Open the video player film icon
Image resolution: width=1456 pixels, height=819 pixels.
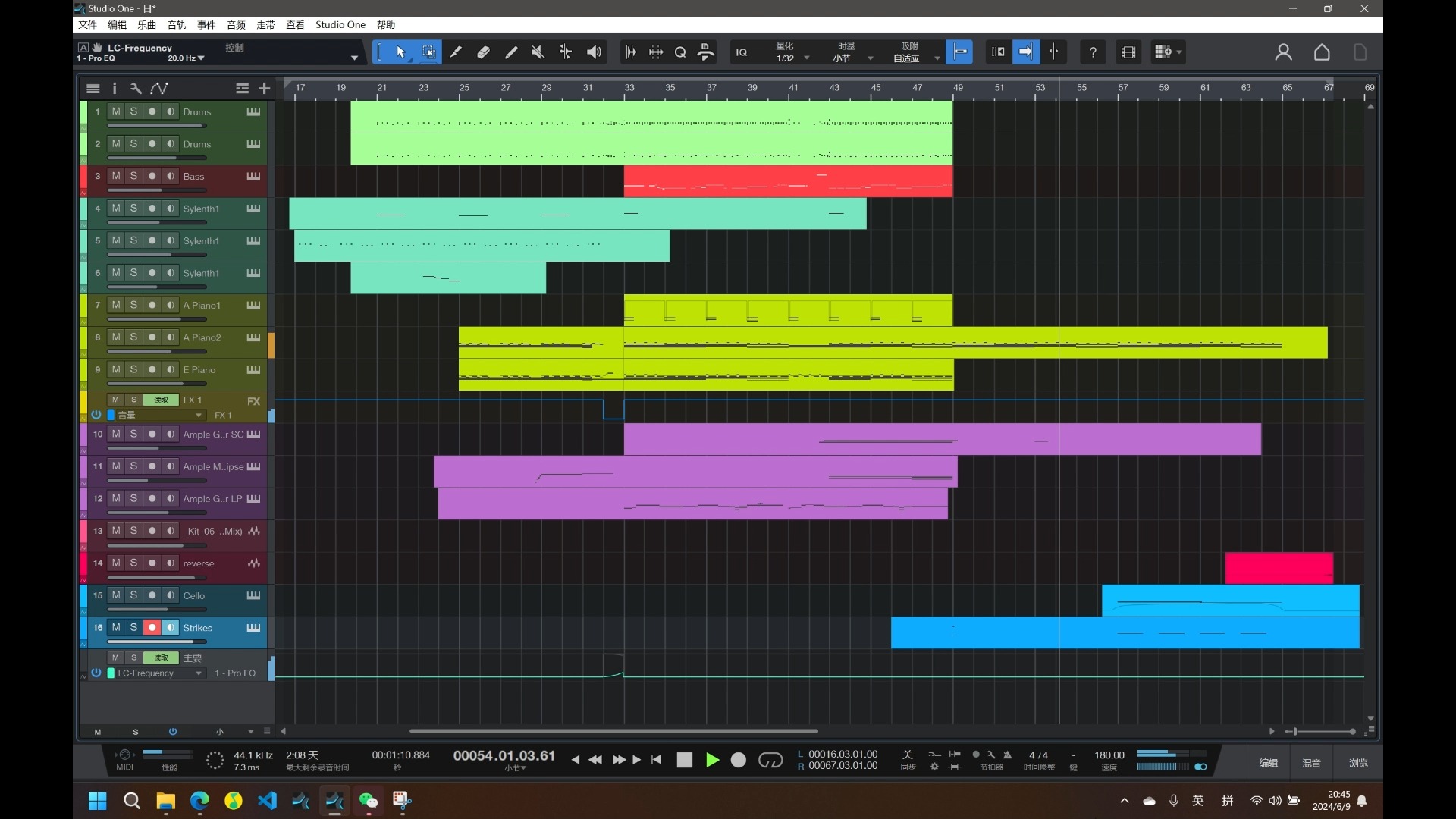[1128, 52]
